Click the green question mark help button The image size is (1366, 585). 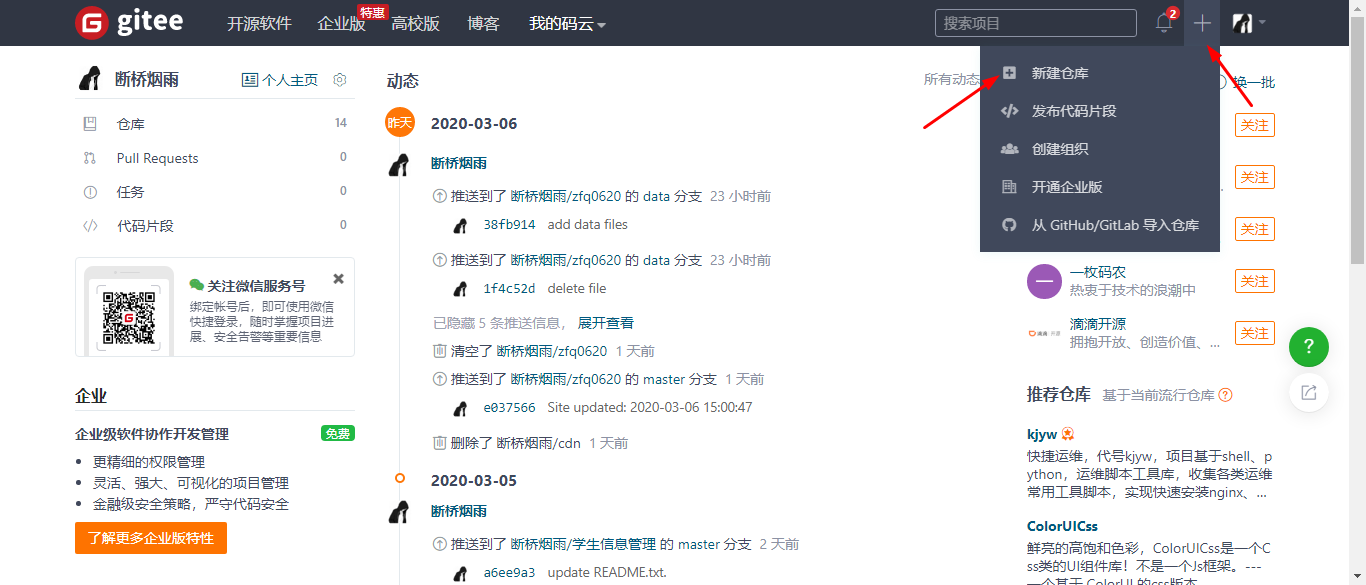pyautogui.click(x=1309, y=347)
